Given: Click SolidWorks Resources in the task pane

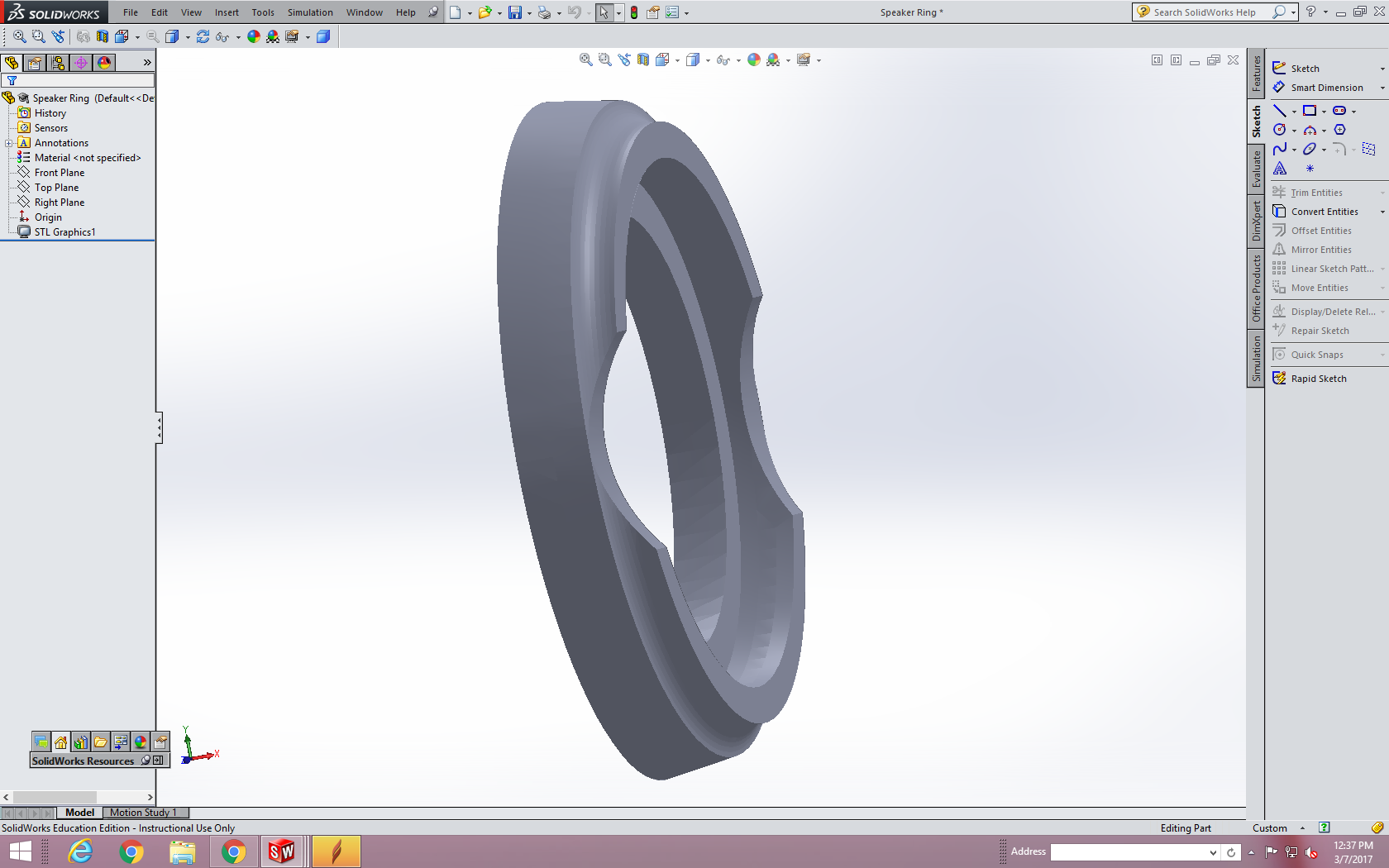Looking at the screenshot, I should (83, 761).
